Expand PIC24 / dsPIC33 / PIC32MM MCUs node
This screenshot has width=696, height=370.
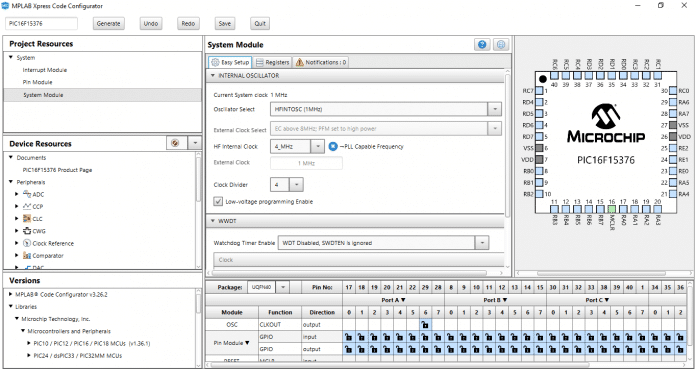click(x=30, y=355)
